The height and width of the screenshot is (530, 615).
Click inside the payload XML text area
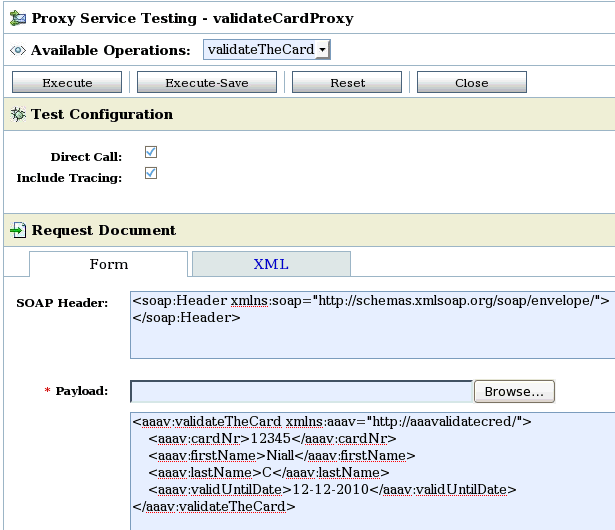[x=373, y=471]
